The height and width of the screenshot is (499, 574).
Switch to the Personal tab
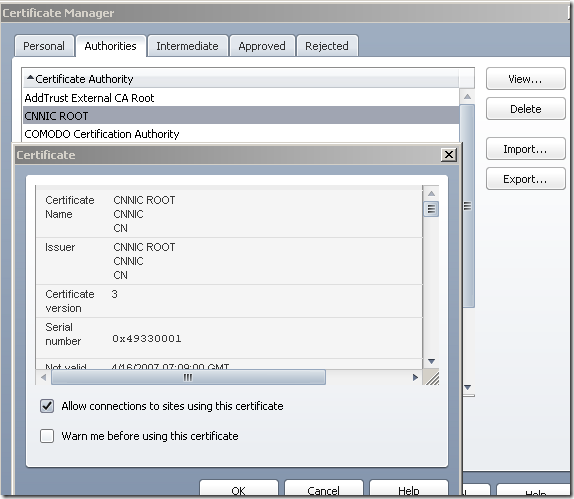44,46
